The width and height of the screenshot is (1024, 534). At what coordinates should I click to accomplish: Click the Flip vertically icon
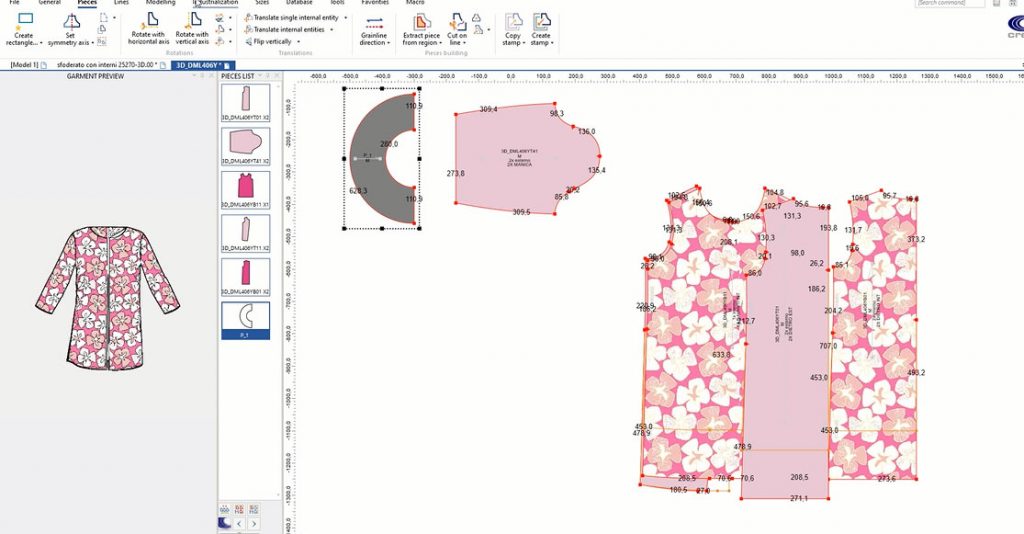tap(248, 41)
